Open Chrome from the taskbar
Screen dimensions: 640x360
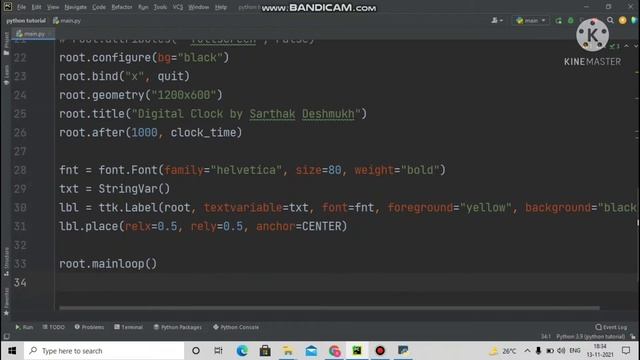[x=334, y=351]
